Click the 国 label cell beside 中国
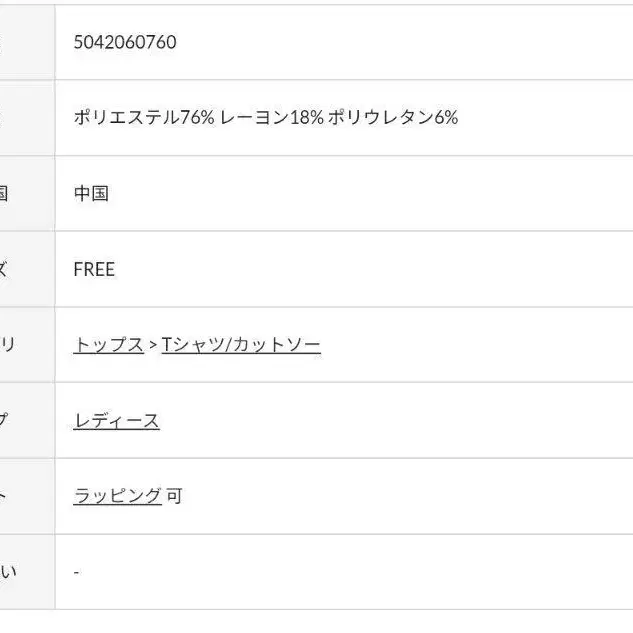The width and height of the screenshot is (633, 633). [x=20, y=193]
